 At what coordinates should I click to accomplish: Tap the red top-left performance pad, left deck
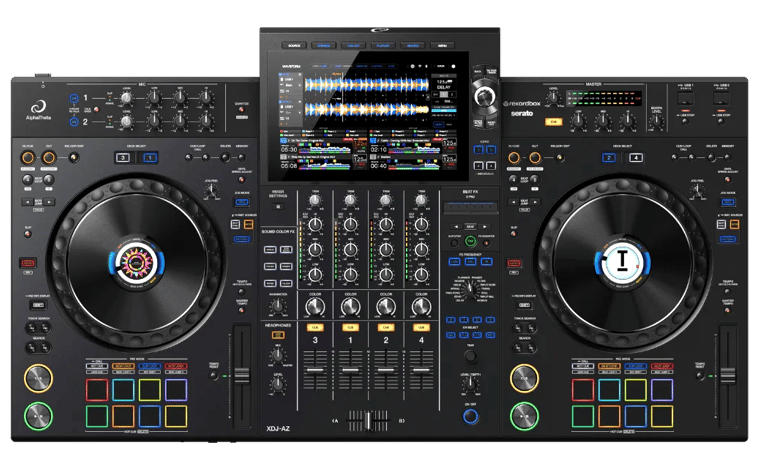[x=97, y=390]
